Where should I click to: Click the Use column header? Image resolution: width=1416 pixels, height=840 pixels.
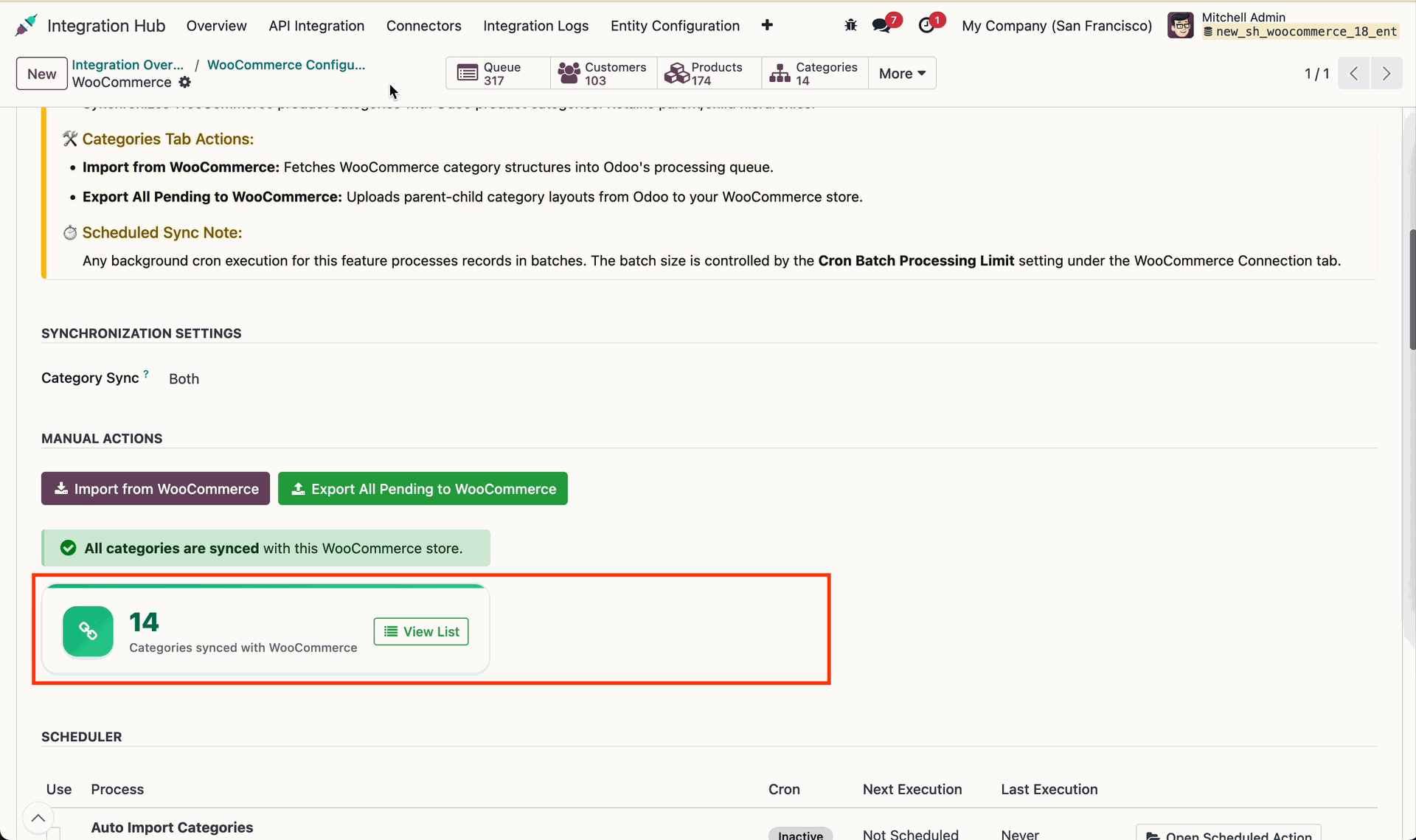[x=59, y=789]
